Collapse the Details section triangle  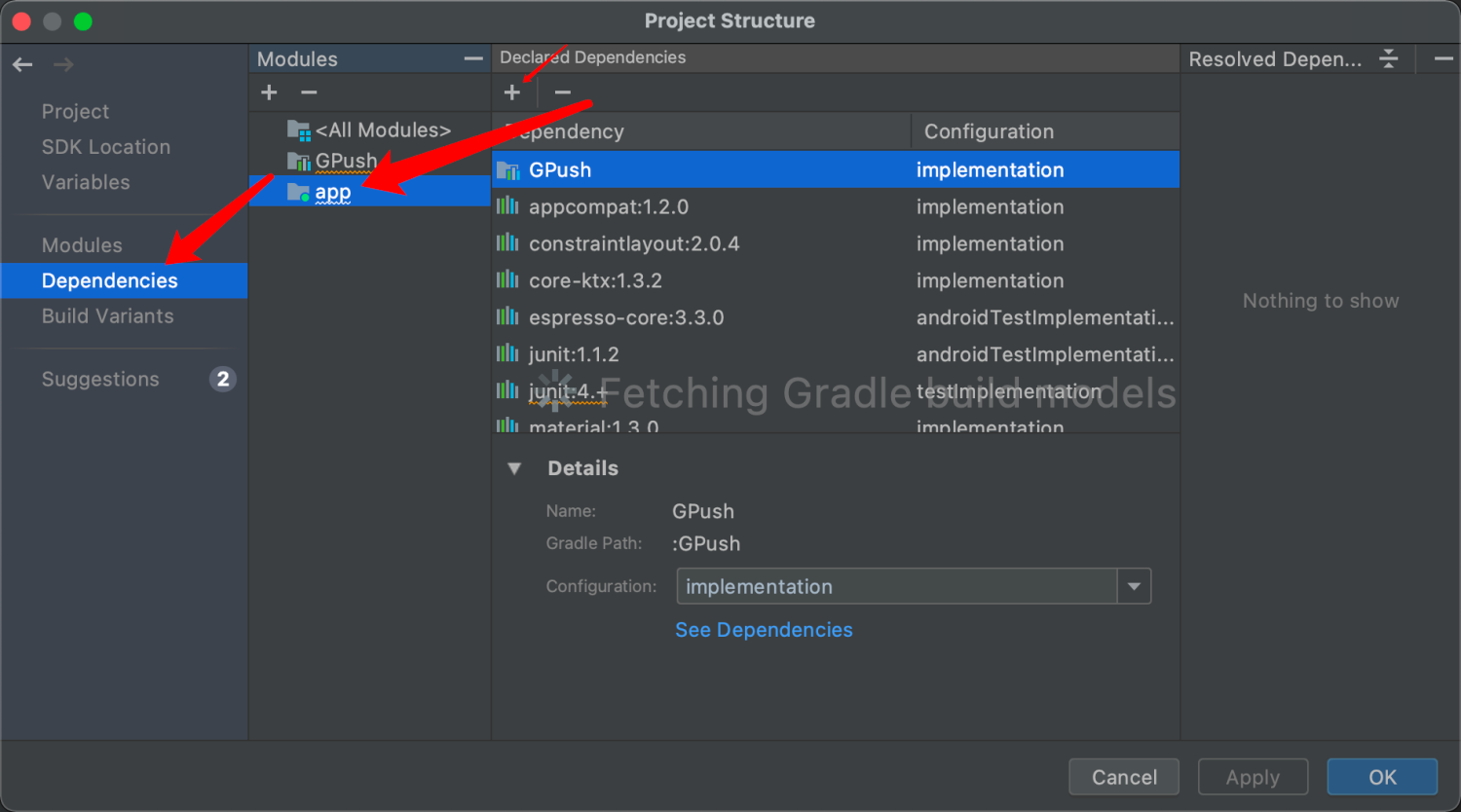pos(514,468)
